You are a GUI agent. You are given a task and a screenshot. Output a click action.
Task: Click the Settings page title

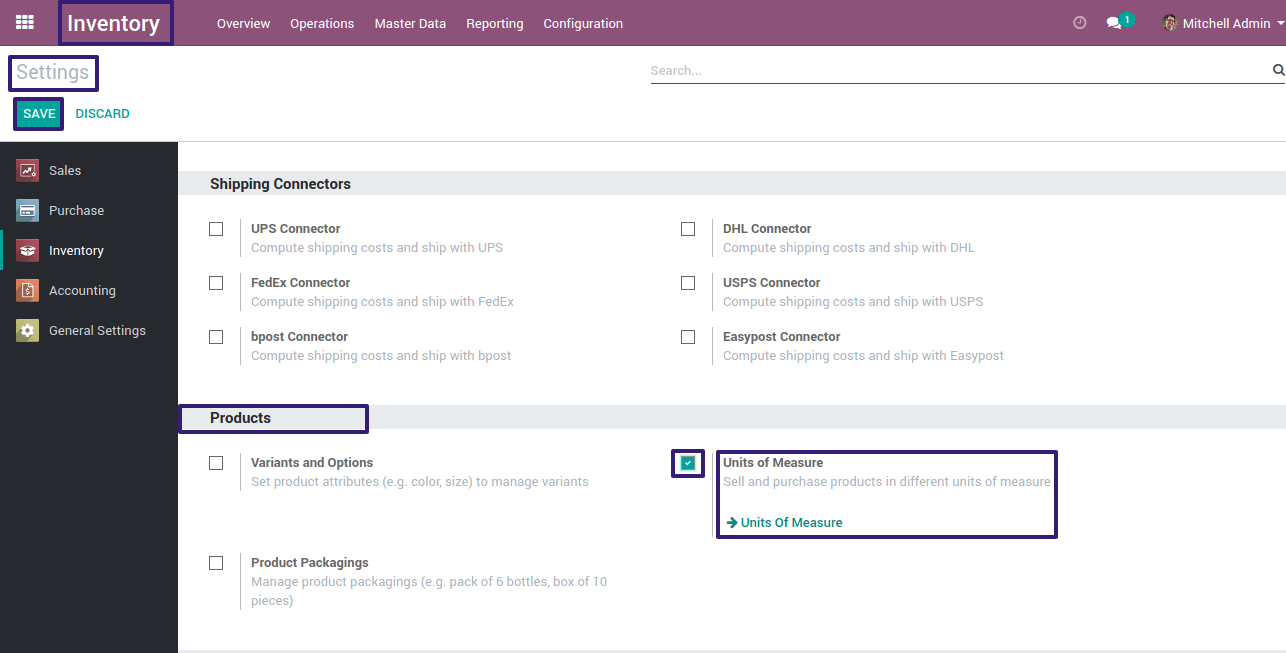[x=53, y=73]
